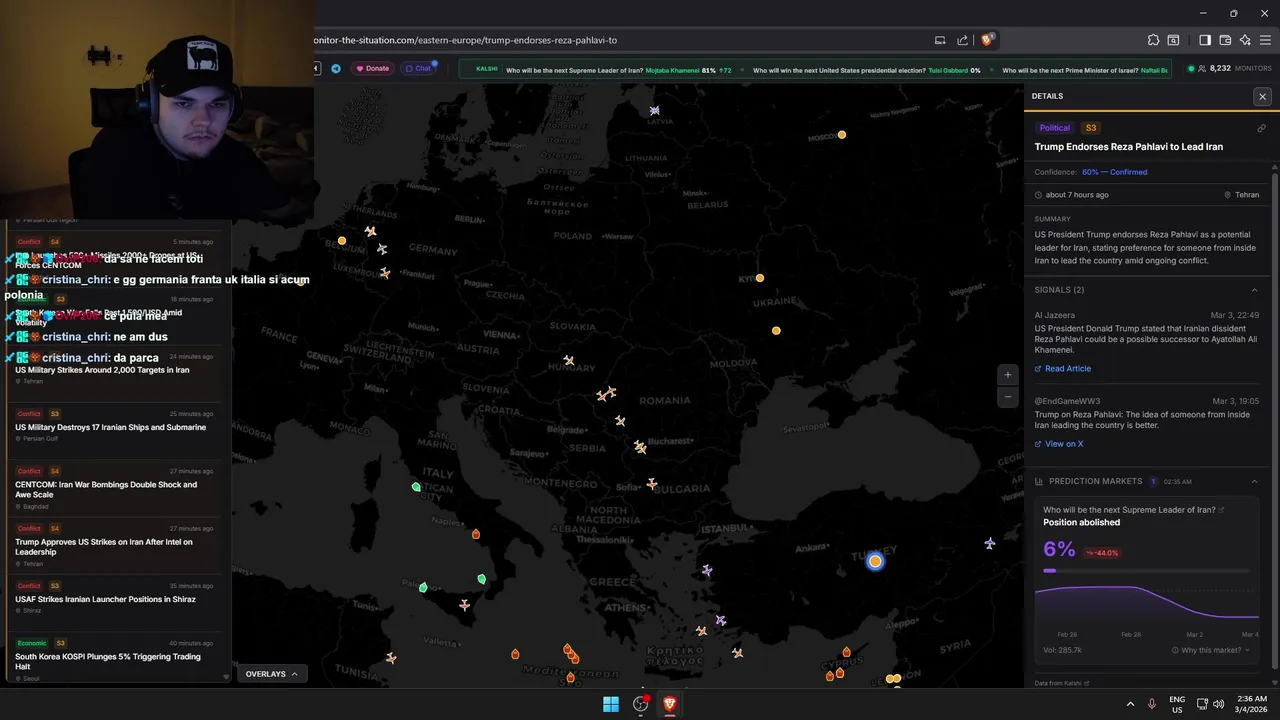Click the orange marker on Cyprus
The image size is (1280, 720).
coord(846,652)
